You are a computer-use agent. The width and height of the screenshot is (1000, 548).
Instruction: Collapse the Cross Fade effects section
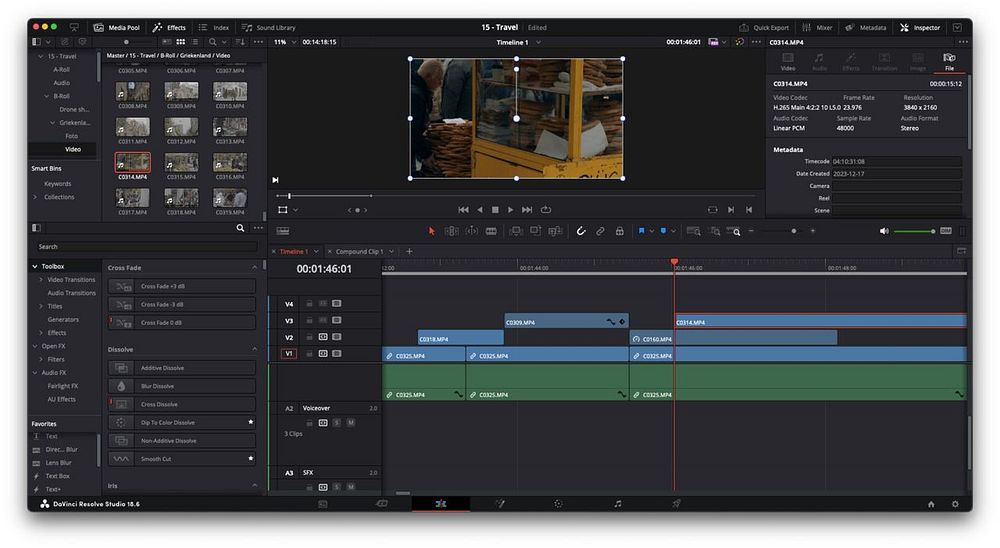click(x=254, y=268)
